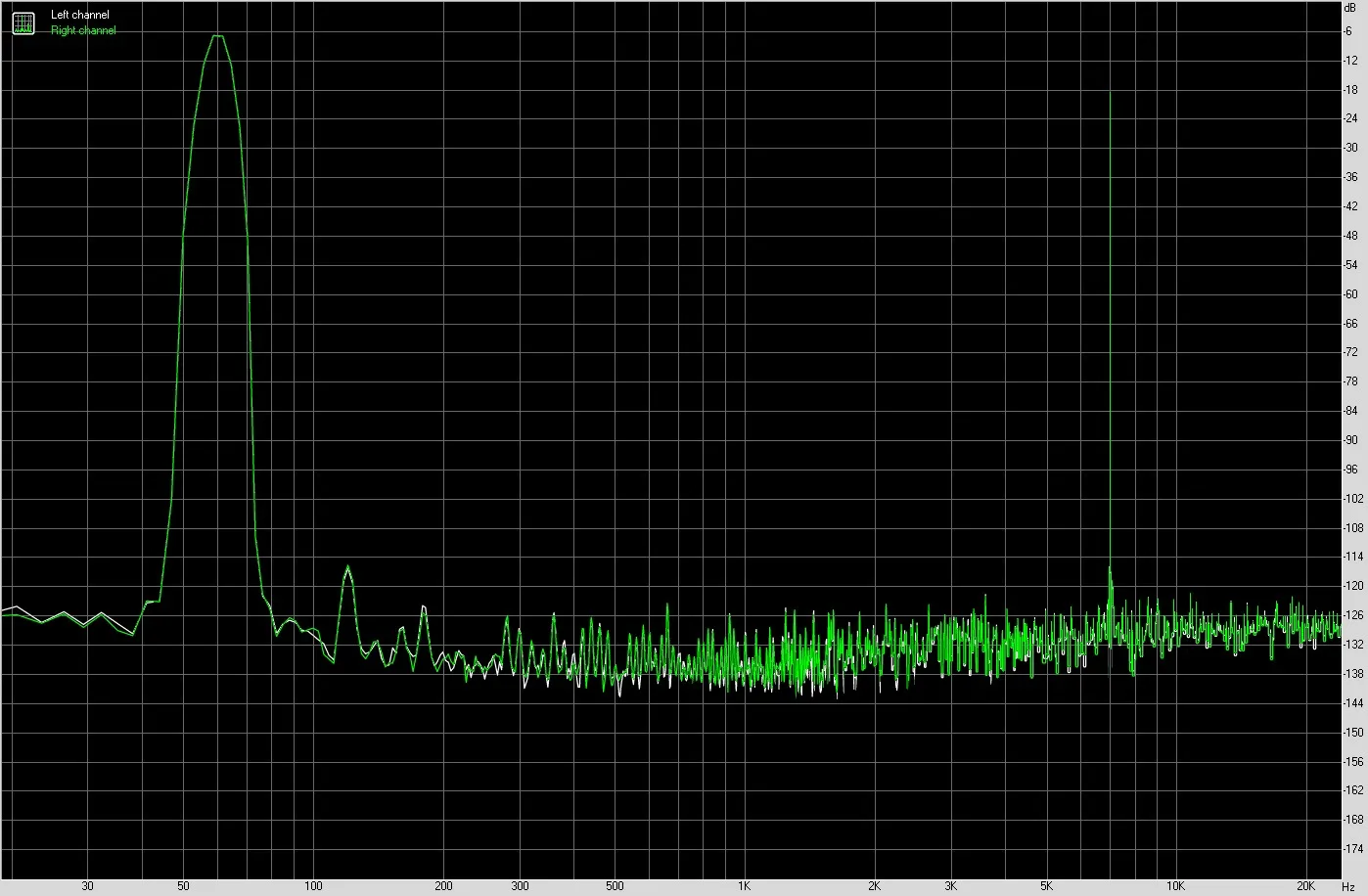Image resolution: width=1368 pixels, height=896 pixels.
Task: Click the -84 dB axis value
Action: click(x=1350, y=411)
